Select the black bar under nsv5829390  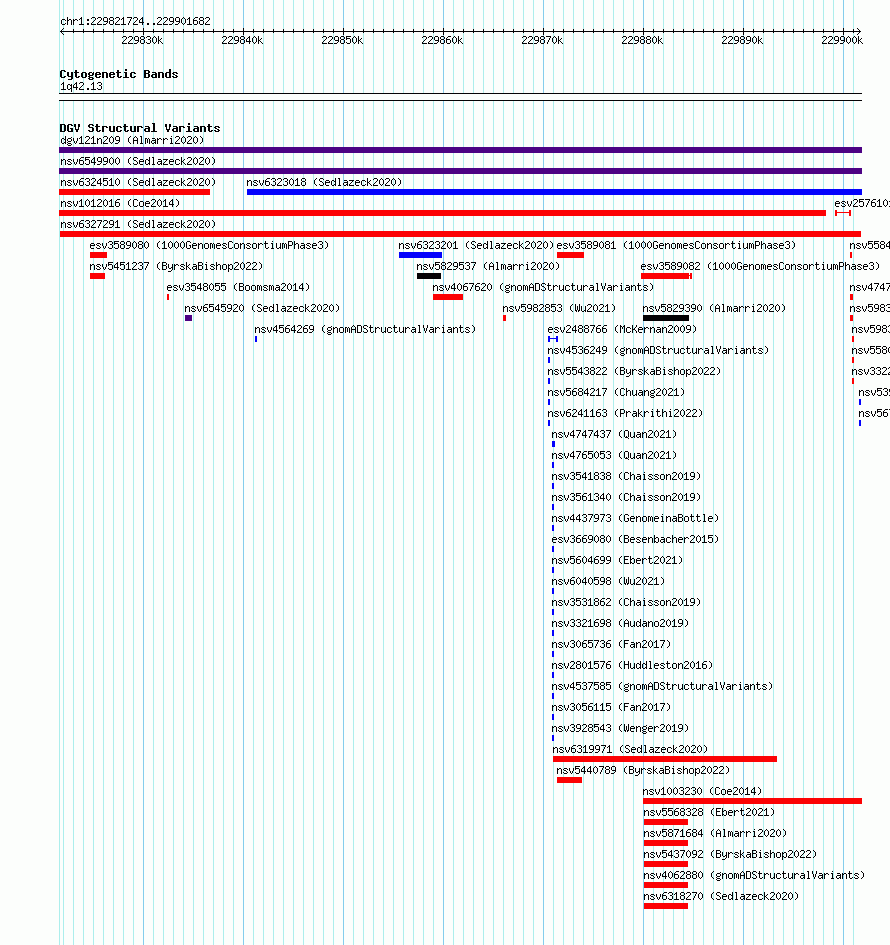666,318
